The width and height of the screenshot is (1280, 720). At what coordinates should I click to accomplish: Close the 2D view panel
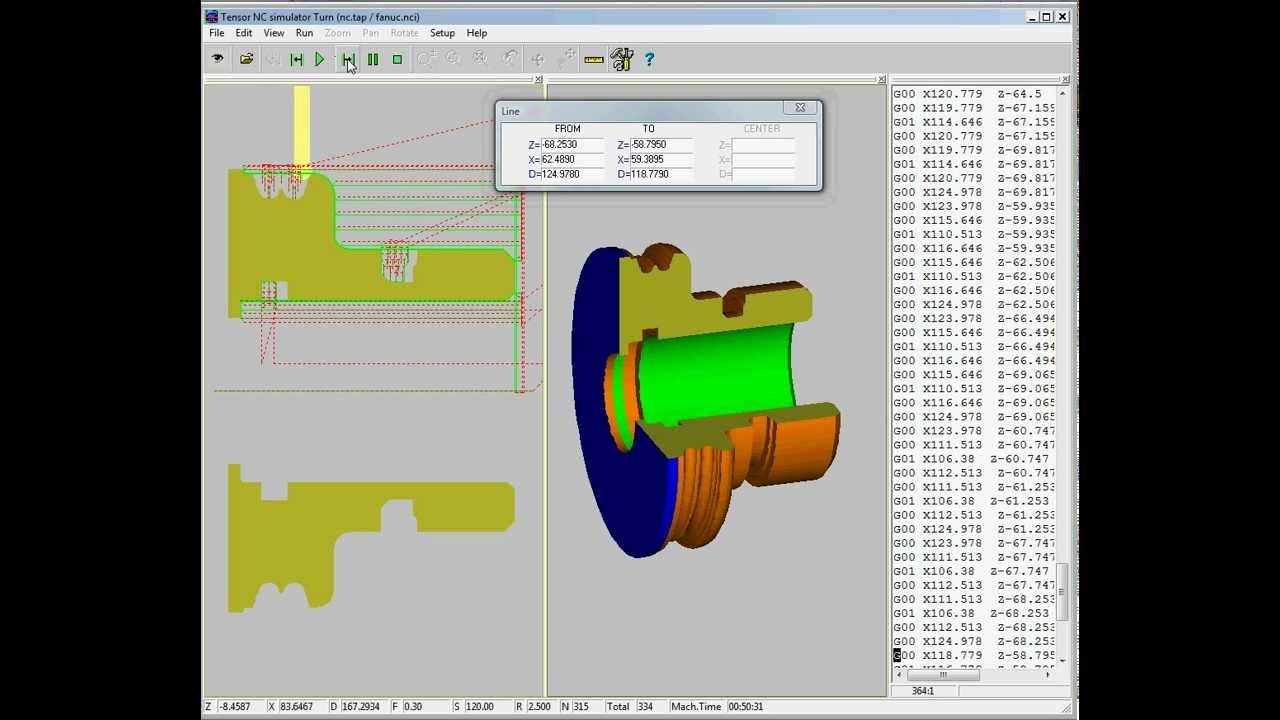pyautogui.click(x=539, y=80)
